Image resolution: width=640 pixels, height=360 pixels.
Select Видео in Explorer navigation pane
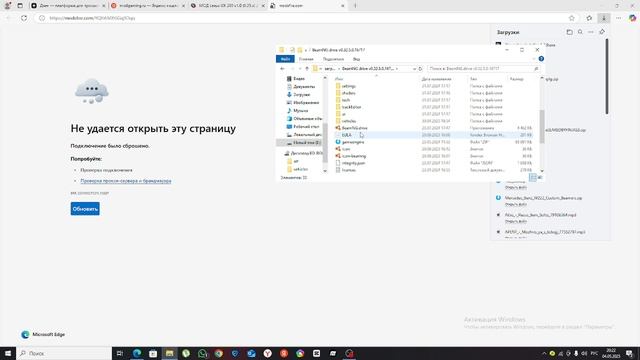pyautogui.click(x=299, y=78)
